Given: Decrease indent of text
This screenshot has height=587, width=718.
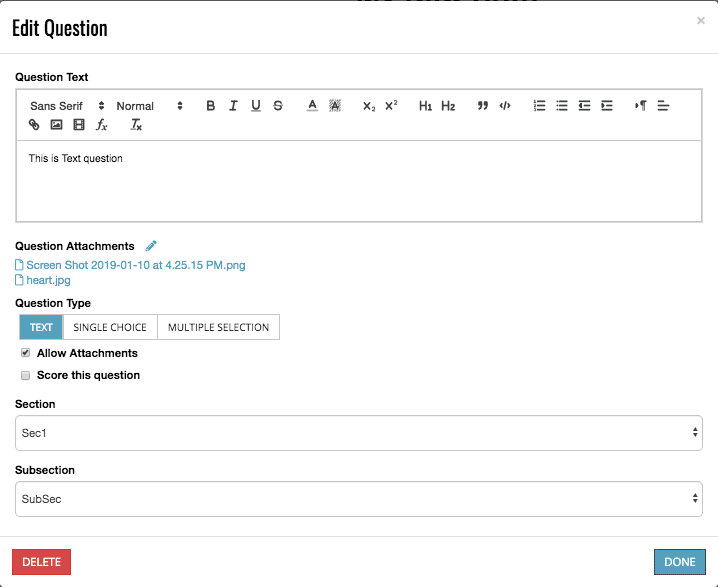Looking at the screenshot, I should click(x=584, y=106).
